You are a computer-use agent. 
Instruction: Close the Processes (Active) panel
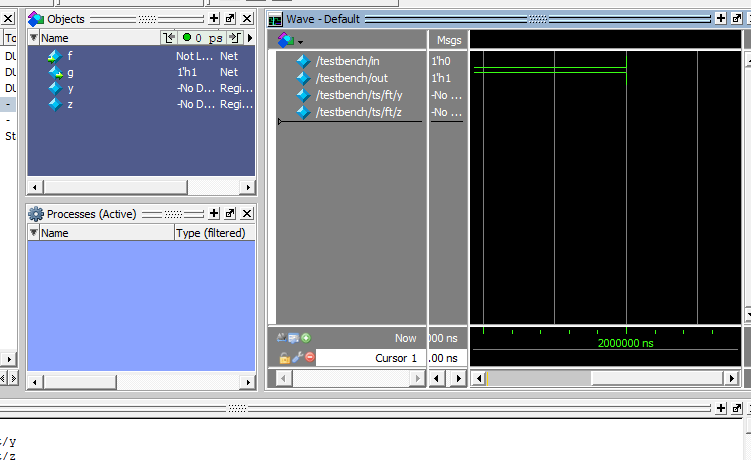click(x=247, y=213)
